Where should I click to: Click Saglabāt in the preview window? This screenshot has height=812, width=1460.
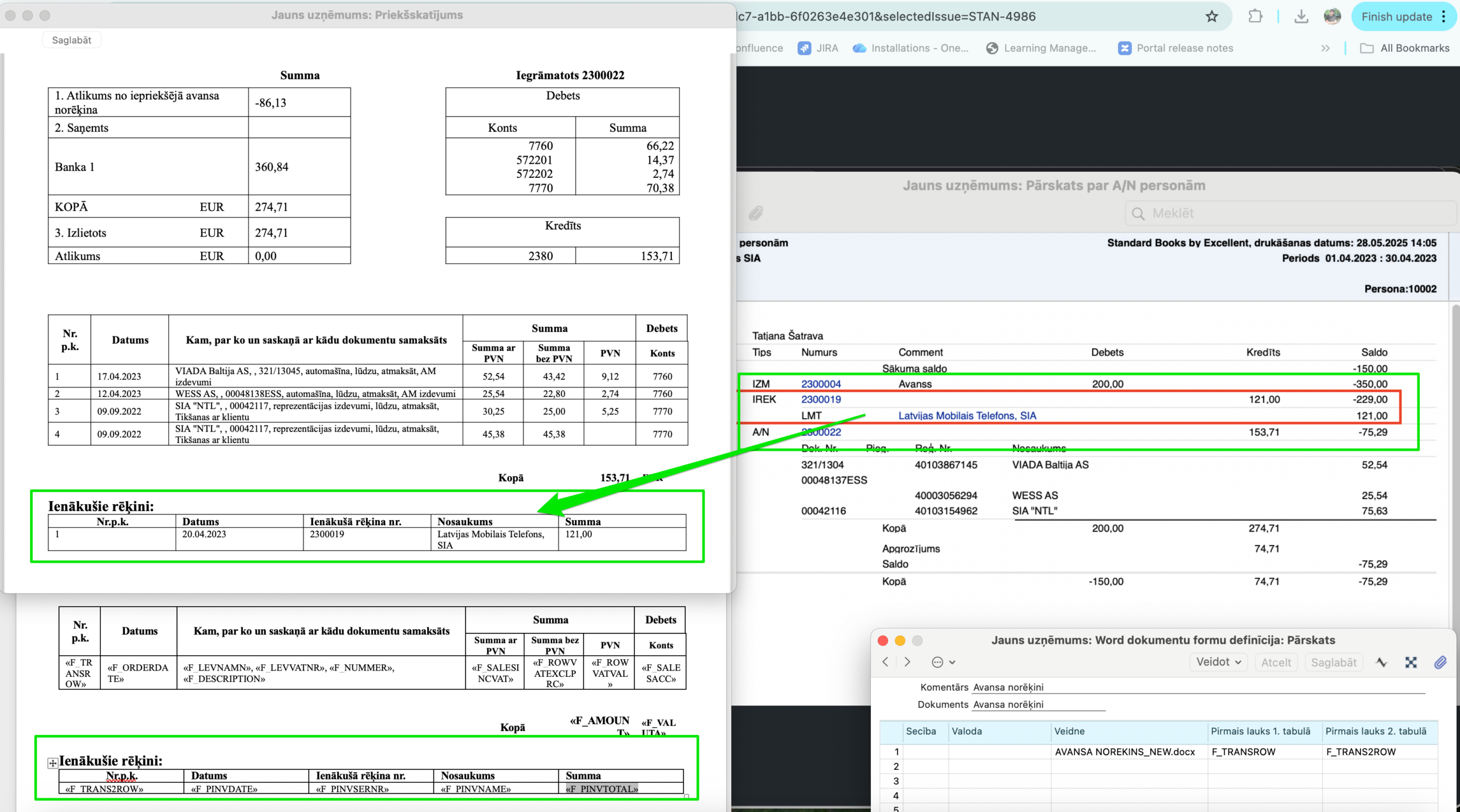point(71,40)
